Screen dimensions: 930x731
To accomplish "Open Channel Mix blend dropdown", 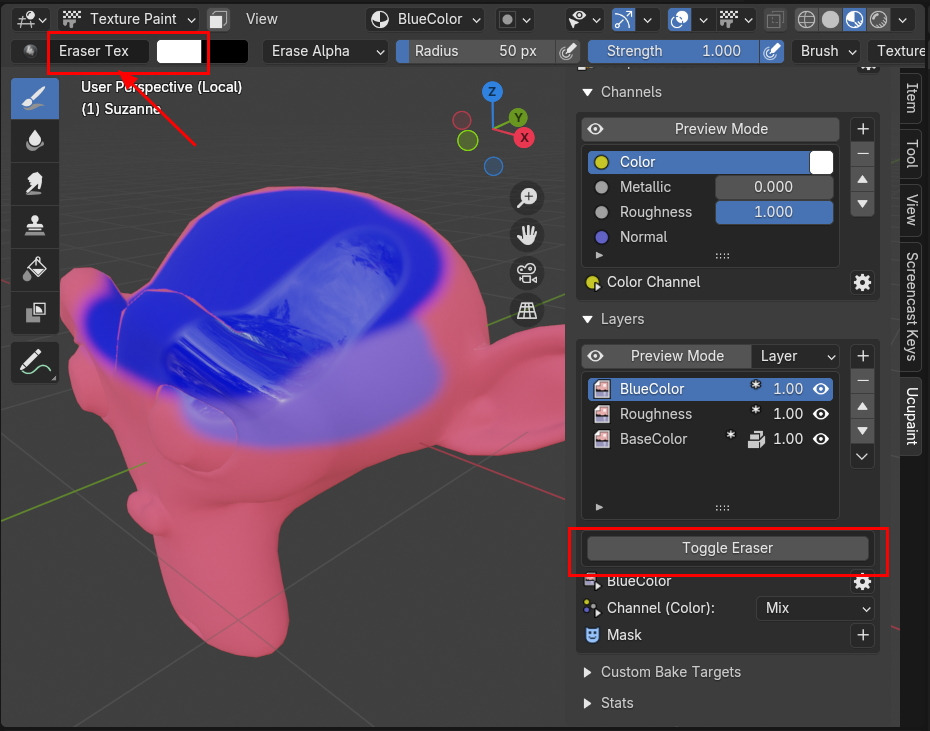I will pyautogui.click(x=815, y=608).
